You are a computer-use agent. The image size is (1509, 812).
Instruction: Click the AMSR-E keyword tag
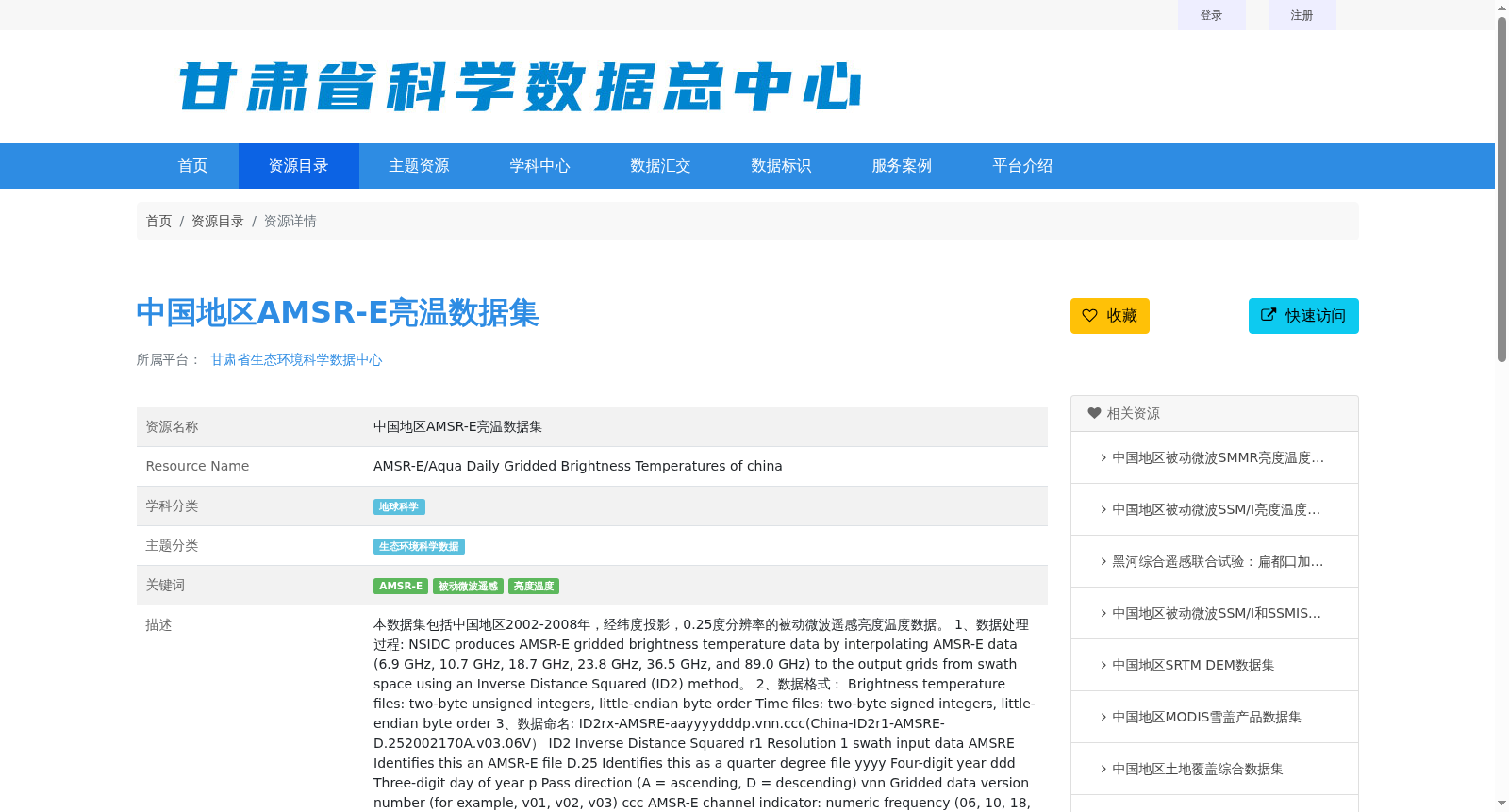pyautogui.click(x=401, y=586)
